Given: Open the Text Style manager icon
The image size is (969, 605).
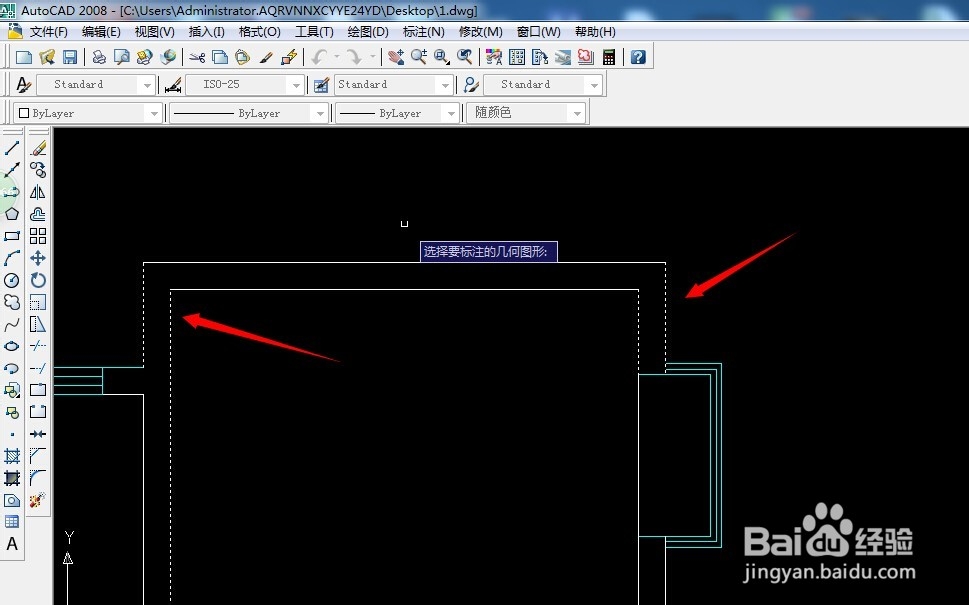Looking at the screenshot, I should [23, 85].
